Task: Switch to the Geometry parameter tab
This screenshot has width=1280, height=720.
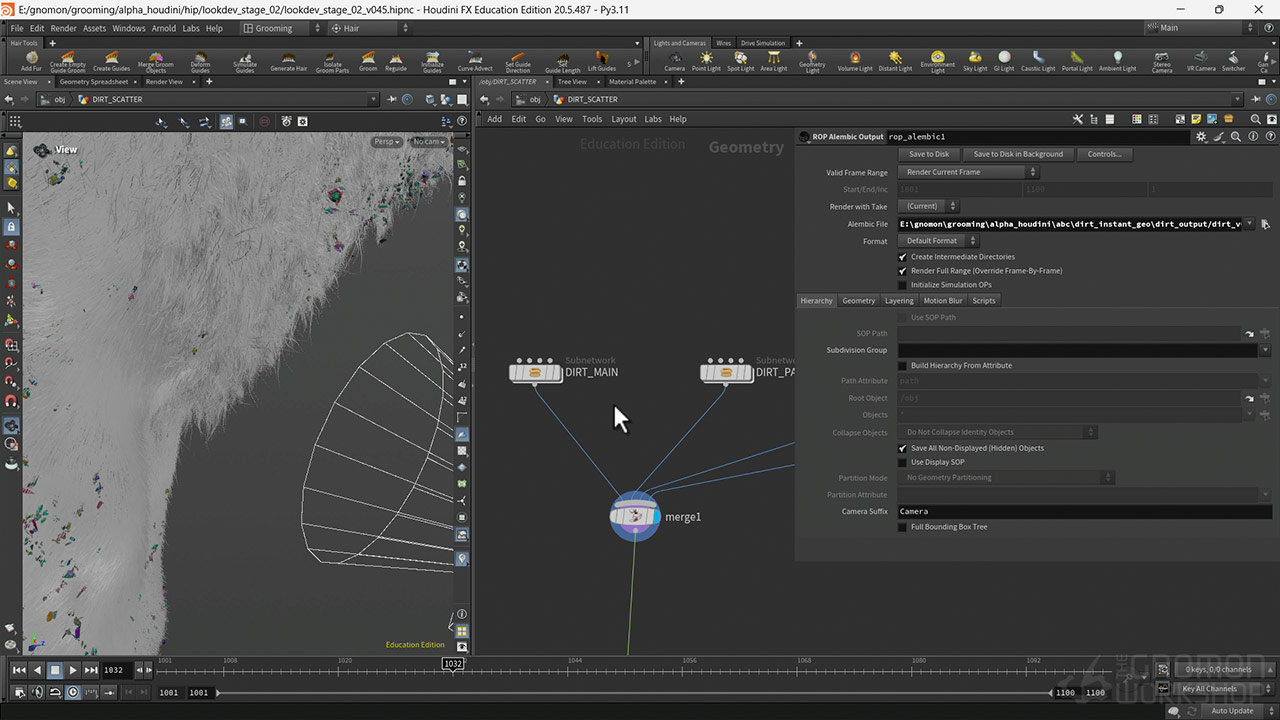Action: (858, 301)
